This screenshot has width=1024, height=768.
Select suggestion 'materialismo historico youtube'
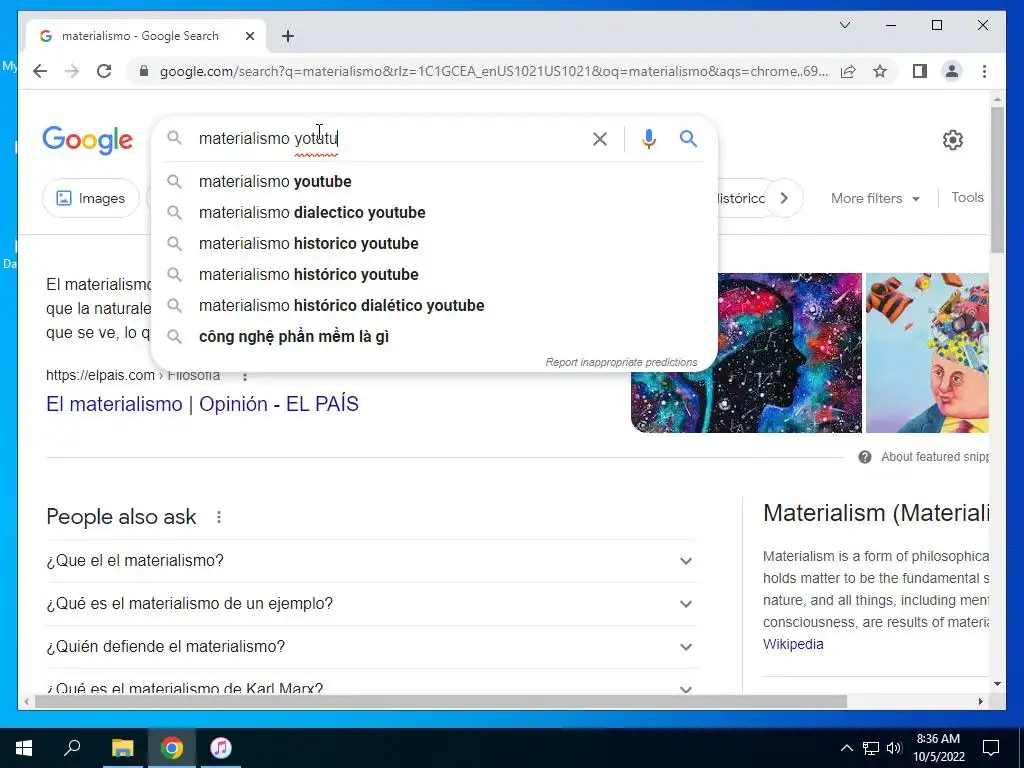coord(434,244)
